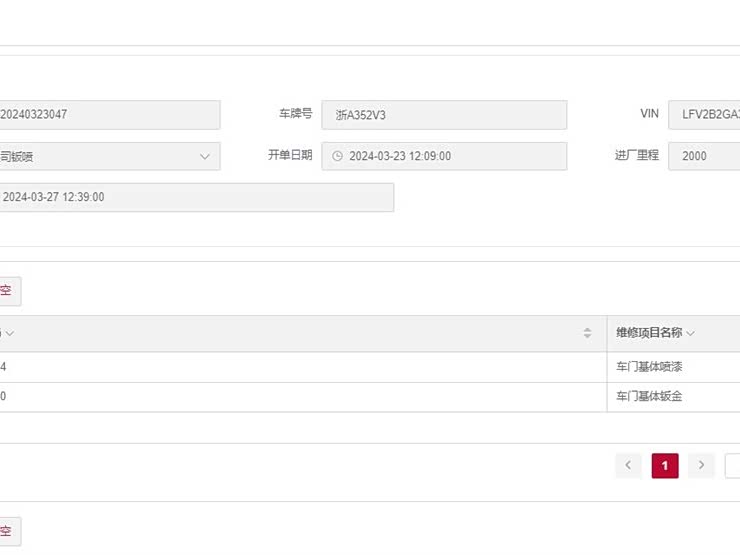This screenshot has width=740, height=555.
Task: Open the 司钣喷 dropdown chevron
Action: pyautogui.click(x=204, y=156)
